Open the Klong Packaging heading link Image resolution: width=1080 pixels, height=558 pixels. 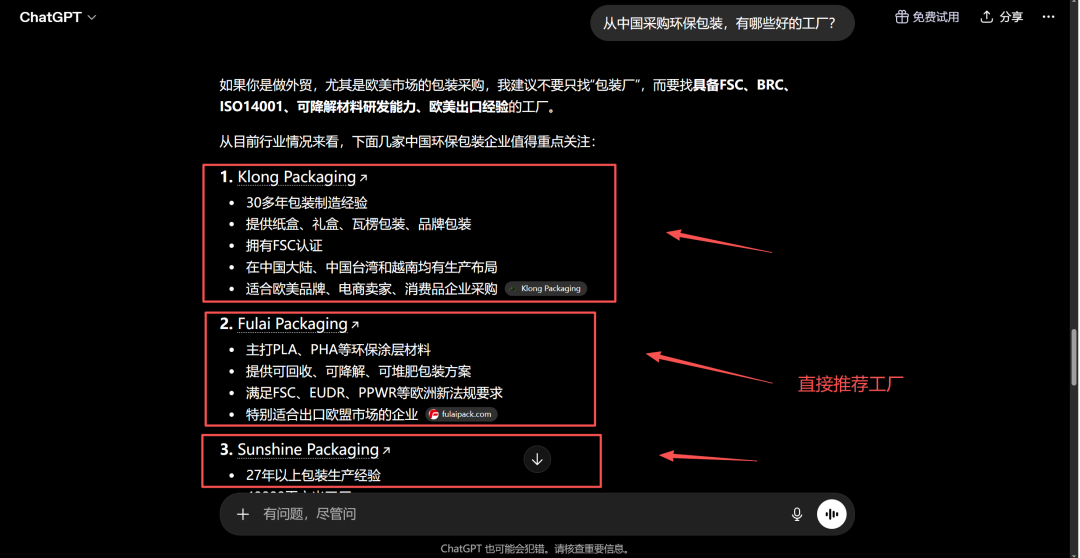tap(296, 177)
